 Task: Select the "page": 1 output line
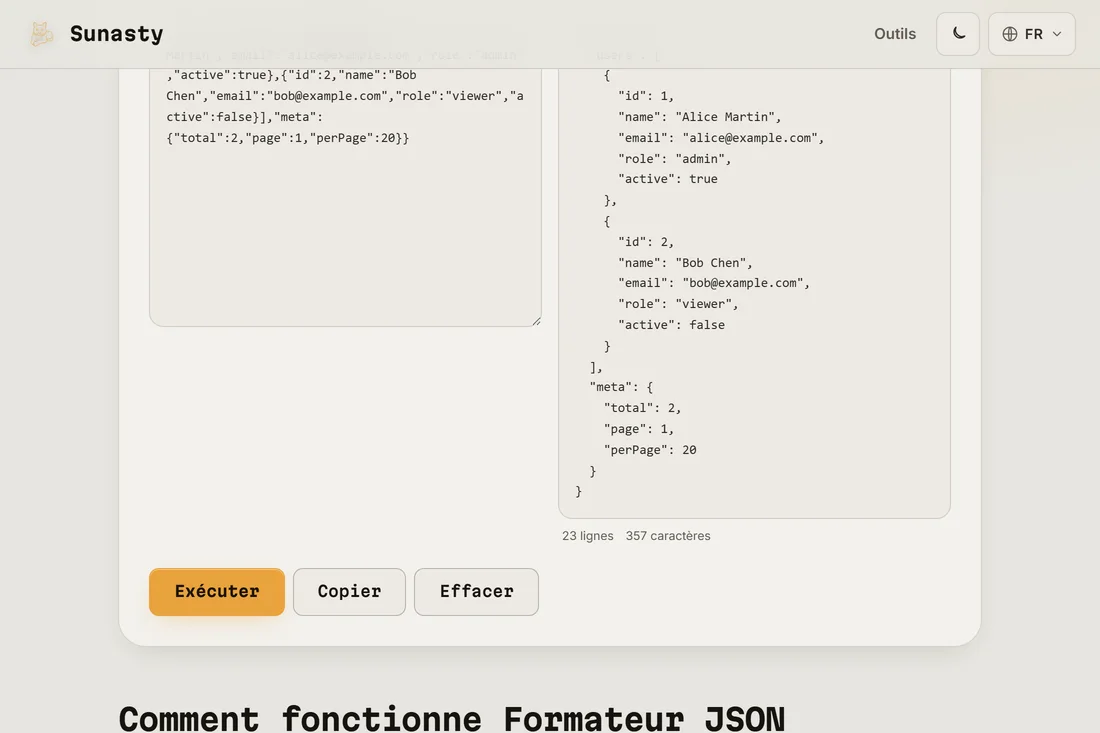(638, 429)
